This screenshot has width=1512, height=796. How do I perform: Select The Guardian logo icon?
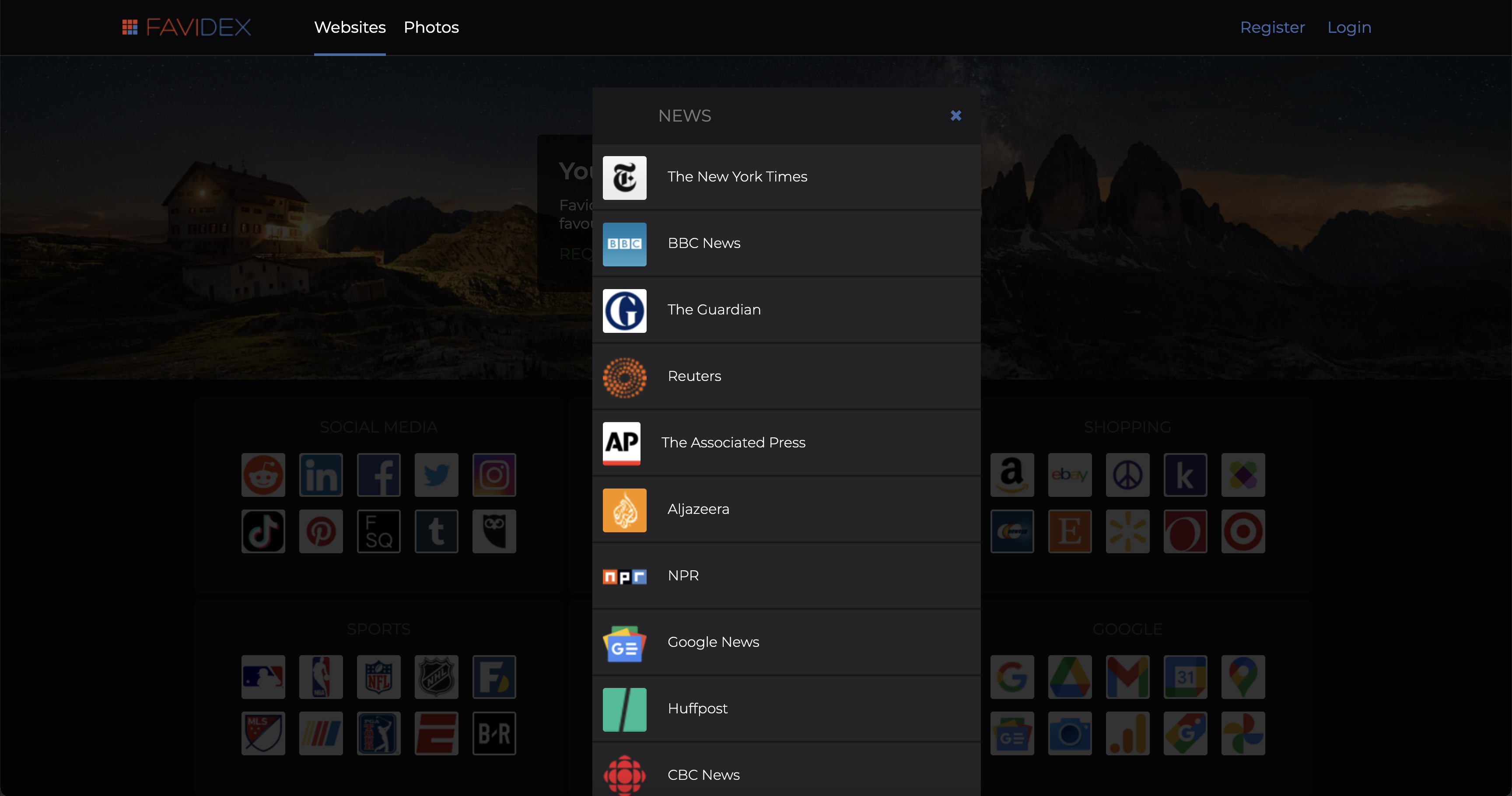point(624,310)
